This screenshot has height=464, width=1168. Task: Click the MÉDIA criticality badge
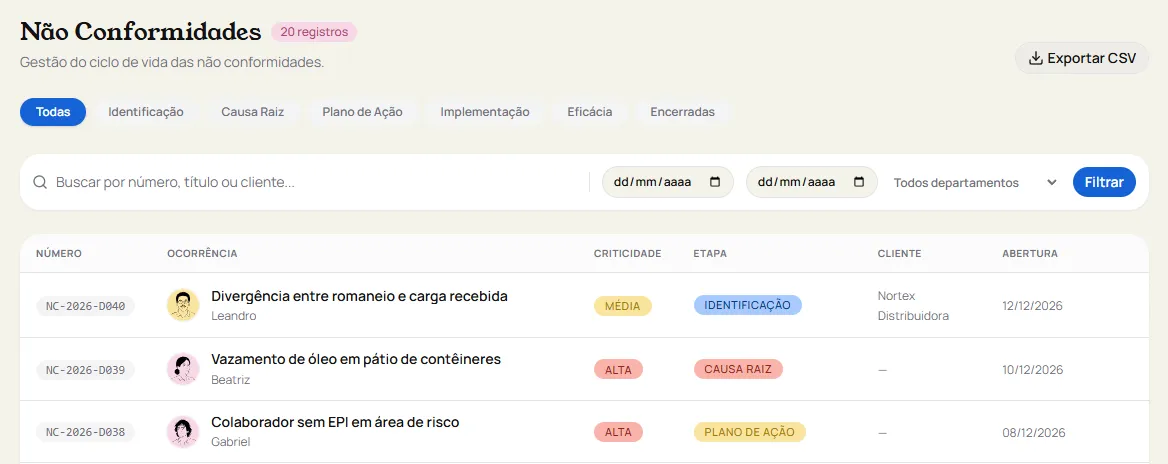click(x=623, y=306)
